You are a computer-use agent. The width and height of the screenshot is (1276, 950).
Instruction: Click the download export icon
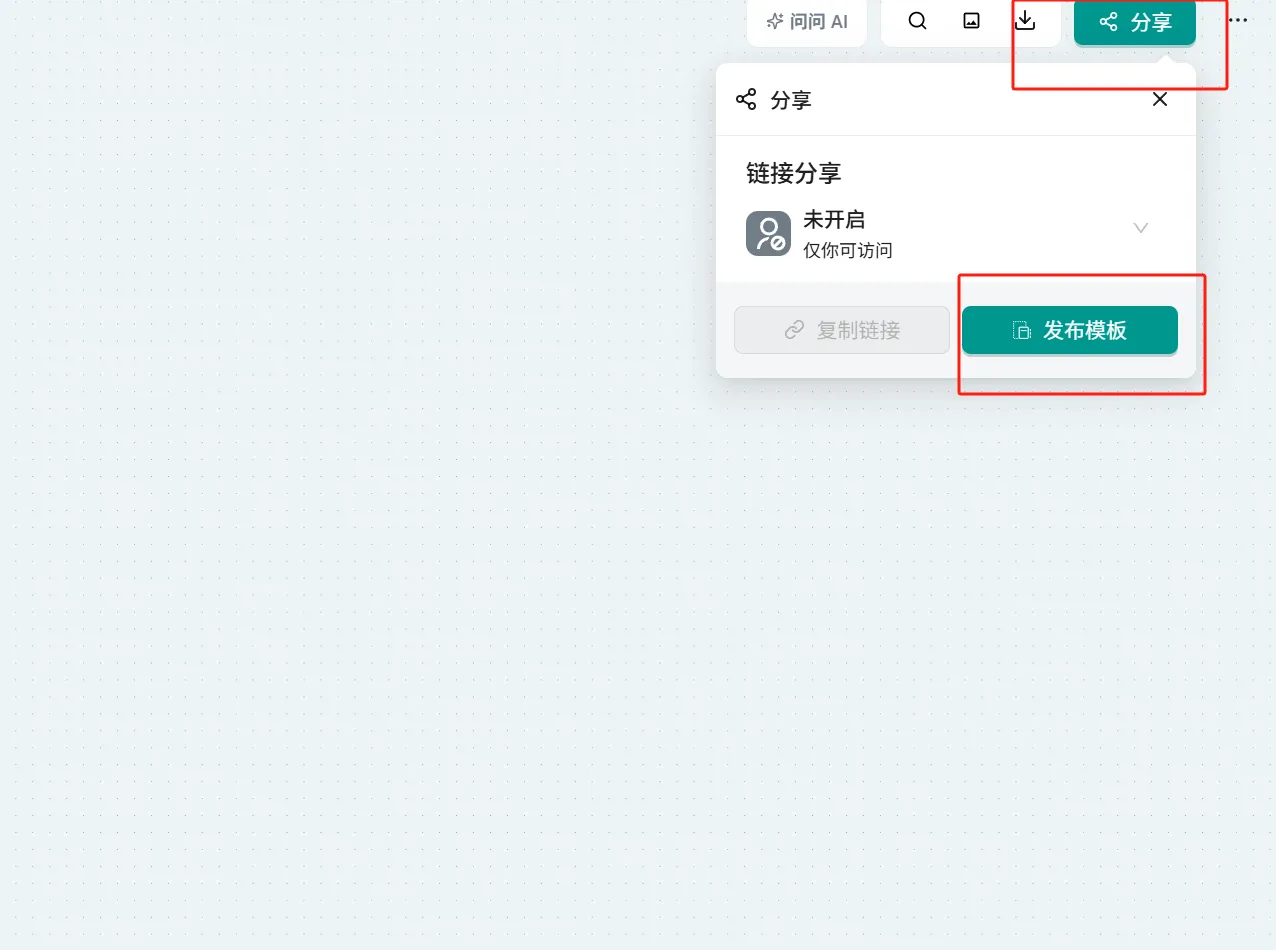pyautogui.click(x=1025, y=21)
